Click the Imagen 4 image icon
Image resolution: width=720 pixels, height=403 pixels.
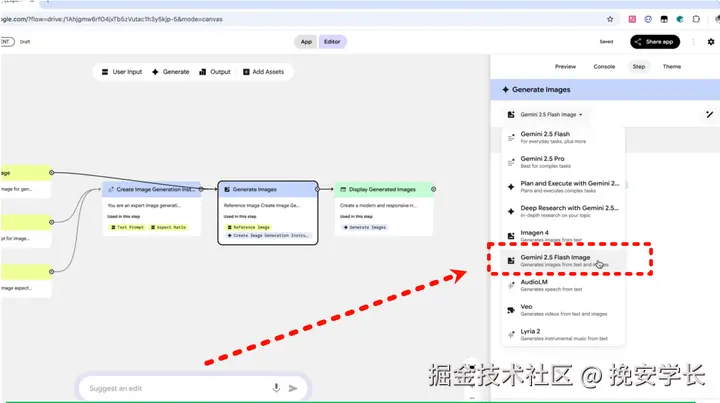[511, 236]
